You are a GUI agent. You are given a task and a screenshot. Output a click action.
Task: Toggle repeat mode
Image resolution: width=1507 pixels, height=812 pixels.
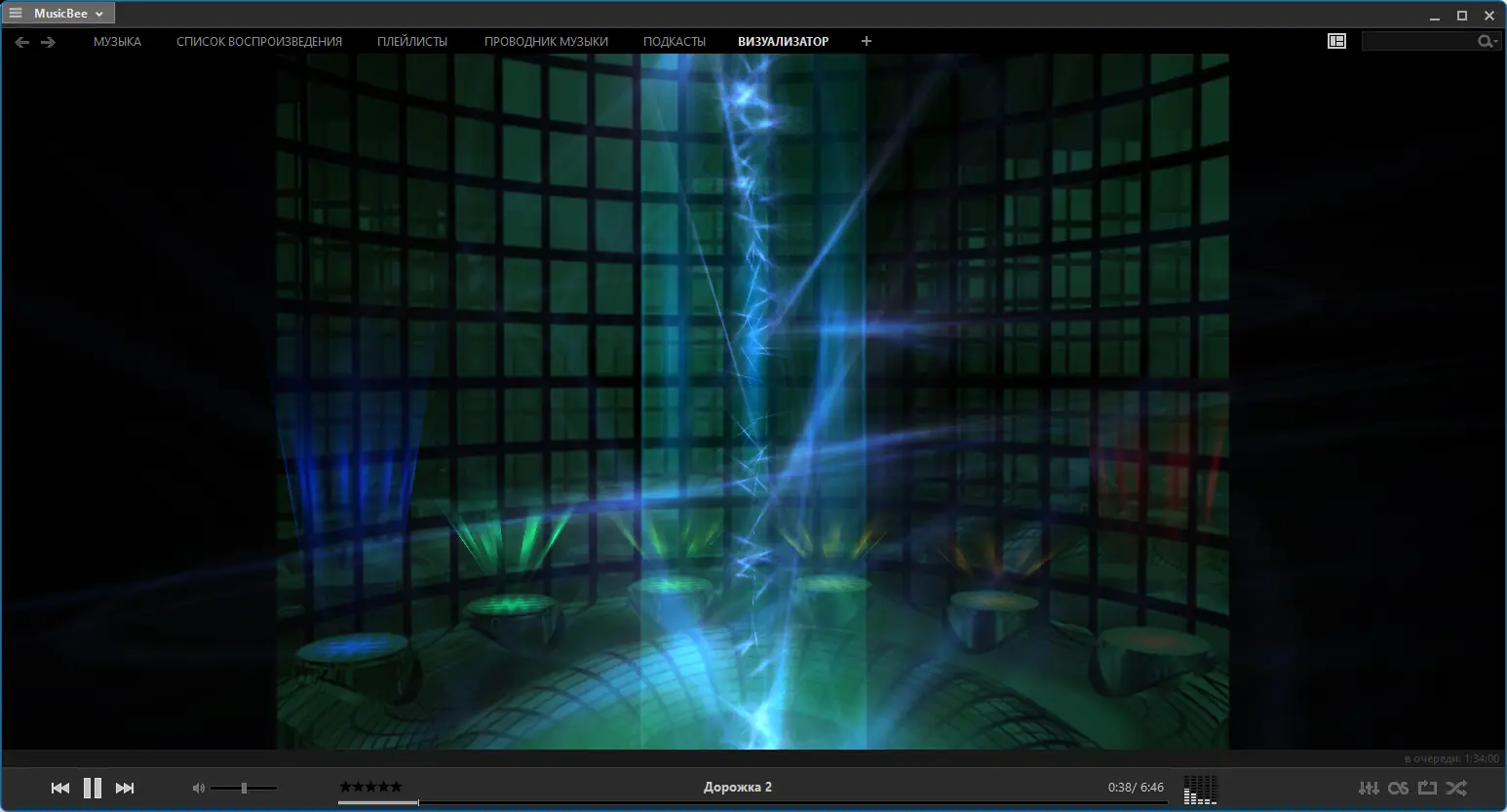click(1428, 788)
